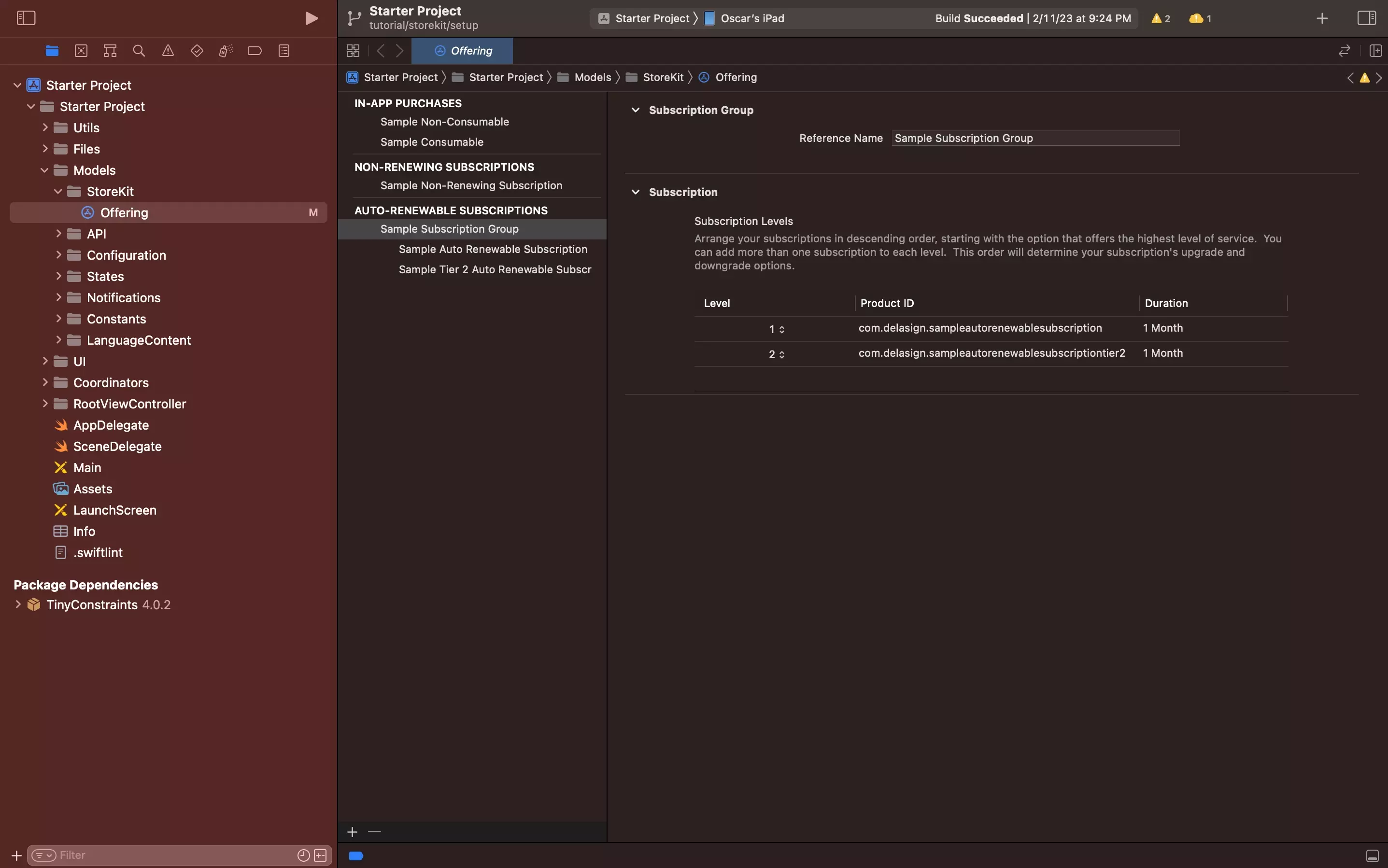Show only source-controlled files filter
The image size is (1388, 868).
(x=321, y=855)
